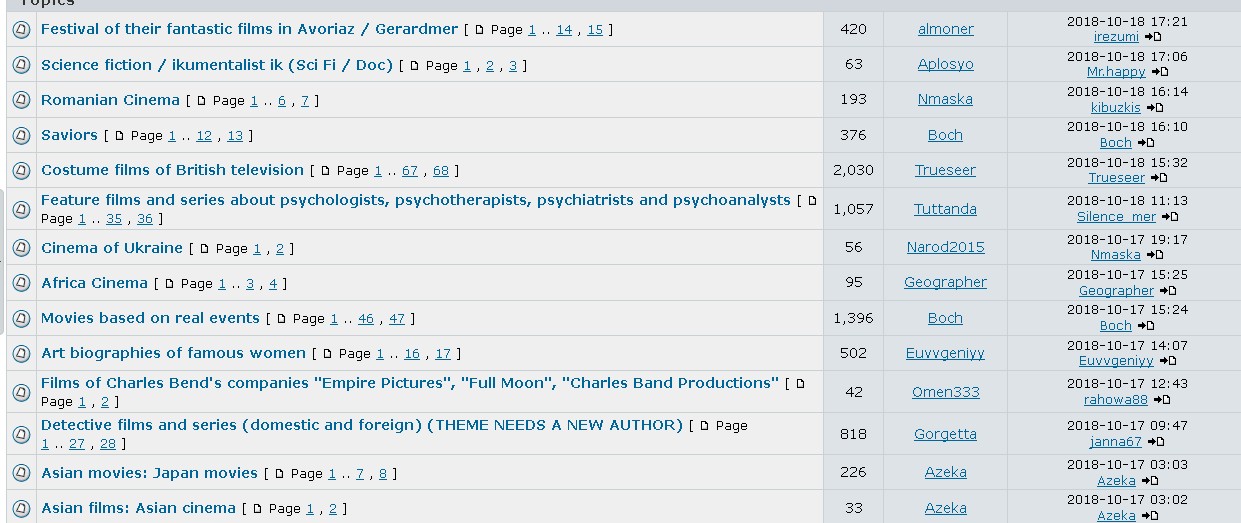Screen dimensions: 1241x523
Task: Click the last-post arrow next to Silence_mer
Action: [x=1170, y=217]
